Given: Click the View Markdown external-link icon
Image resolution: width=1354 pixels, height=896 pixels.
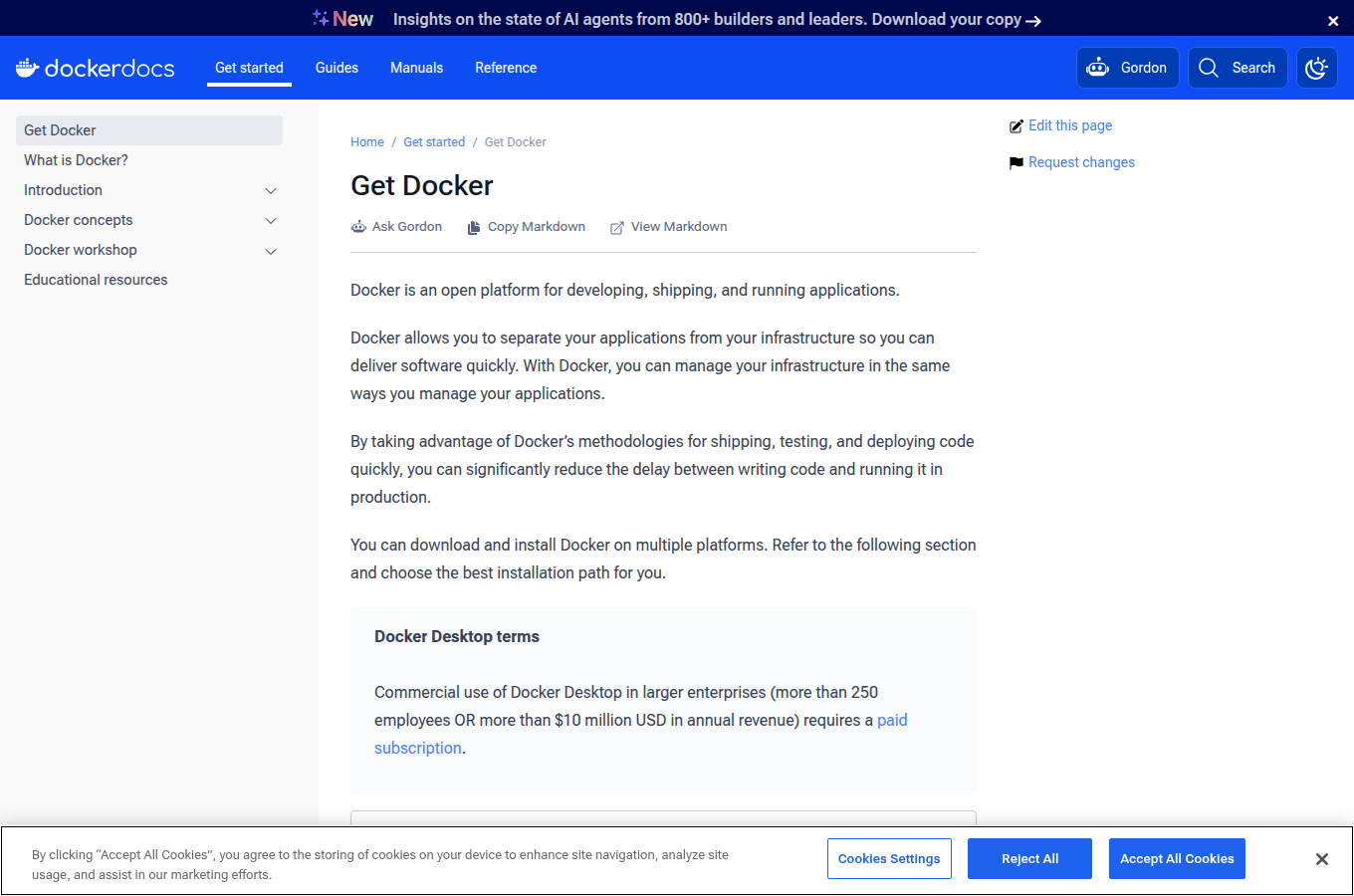Looking at the screenshot, I should [x=617, y=227].
